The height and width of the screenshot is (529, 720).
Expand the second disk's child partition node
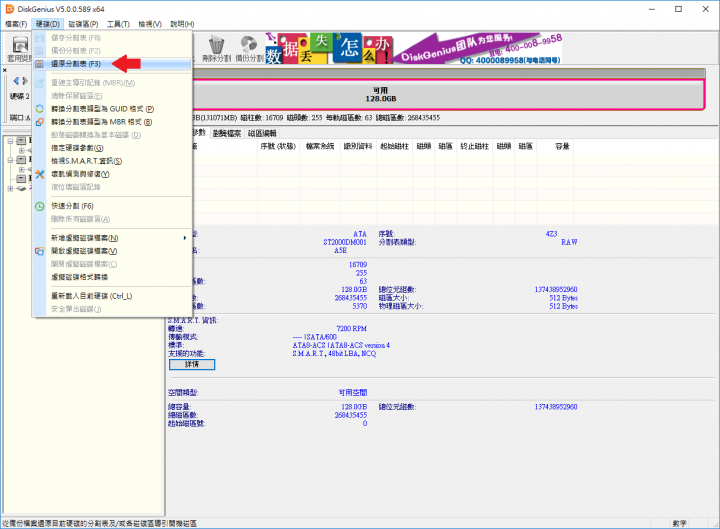22,169
